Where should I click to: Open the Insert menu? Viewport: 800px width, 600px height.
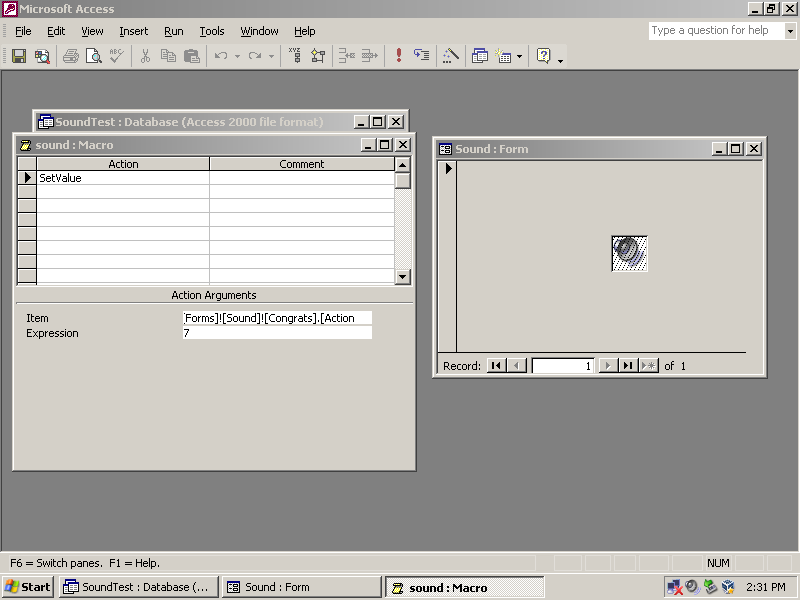(134, 31)
